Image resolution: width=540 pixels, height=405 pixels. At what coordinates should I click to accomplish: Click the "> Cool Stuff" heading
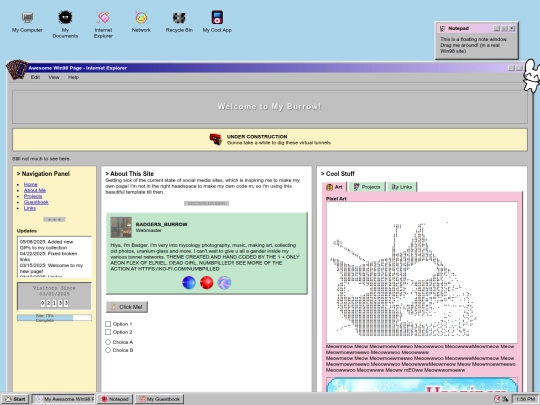(338, 174)
